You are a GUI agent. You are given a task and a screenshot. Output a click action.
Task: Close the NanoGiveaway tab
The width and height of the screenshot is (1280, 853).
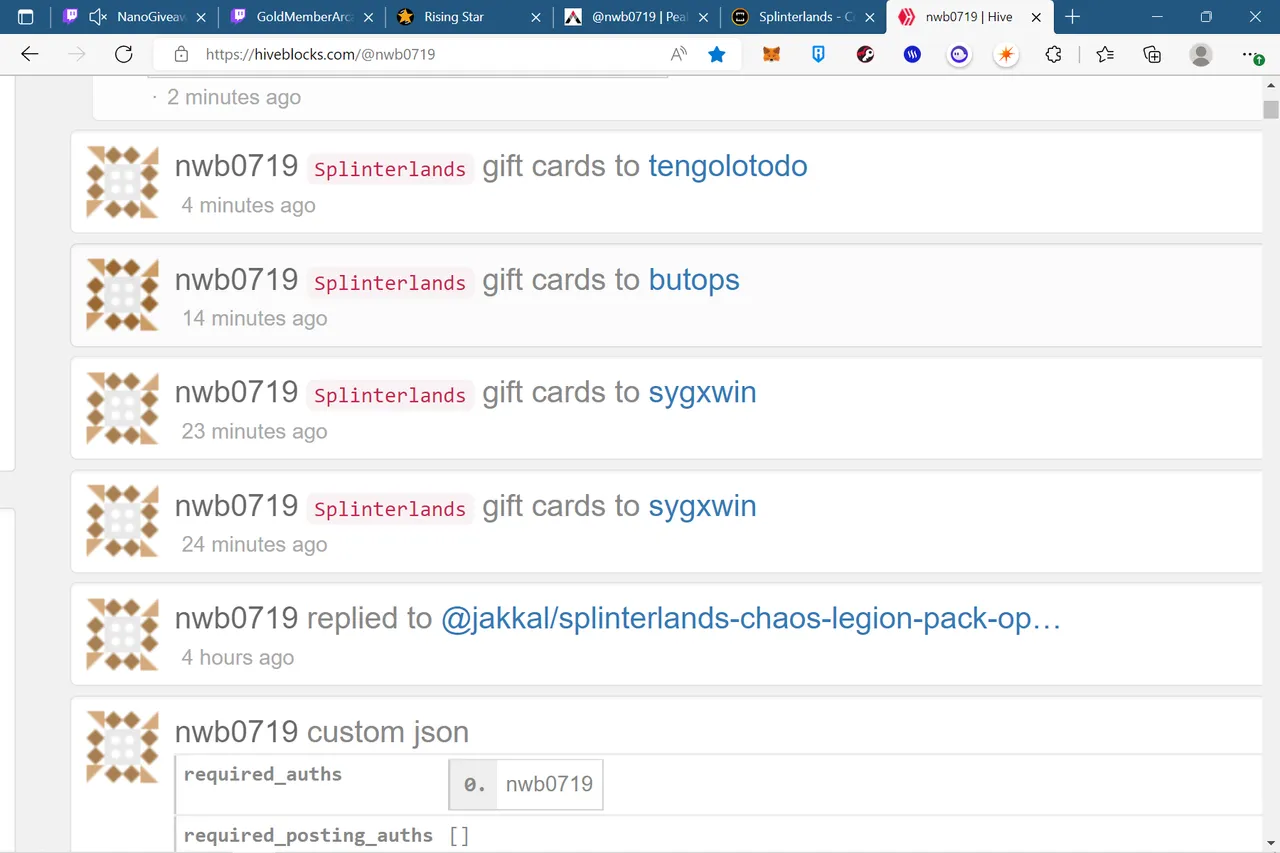[201, 17]
